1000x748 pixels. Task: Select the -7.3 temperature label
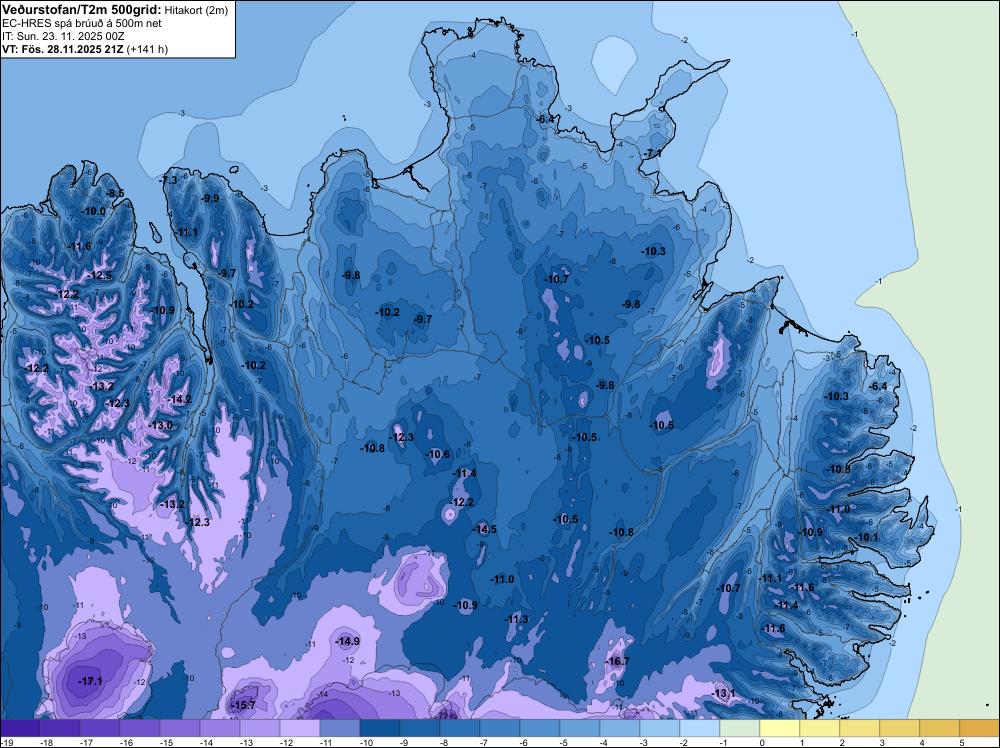point(170,180)
